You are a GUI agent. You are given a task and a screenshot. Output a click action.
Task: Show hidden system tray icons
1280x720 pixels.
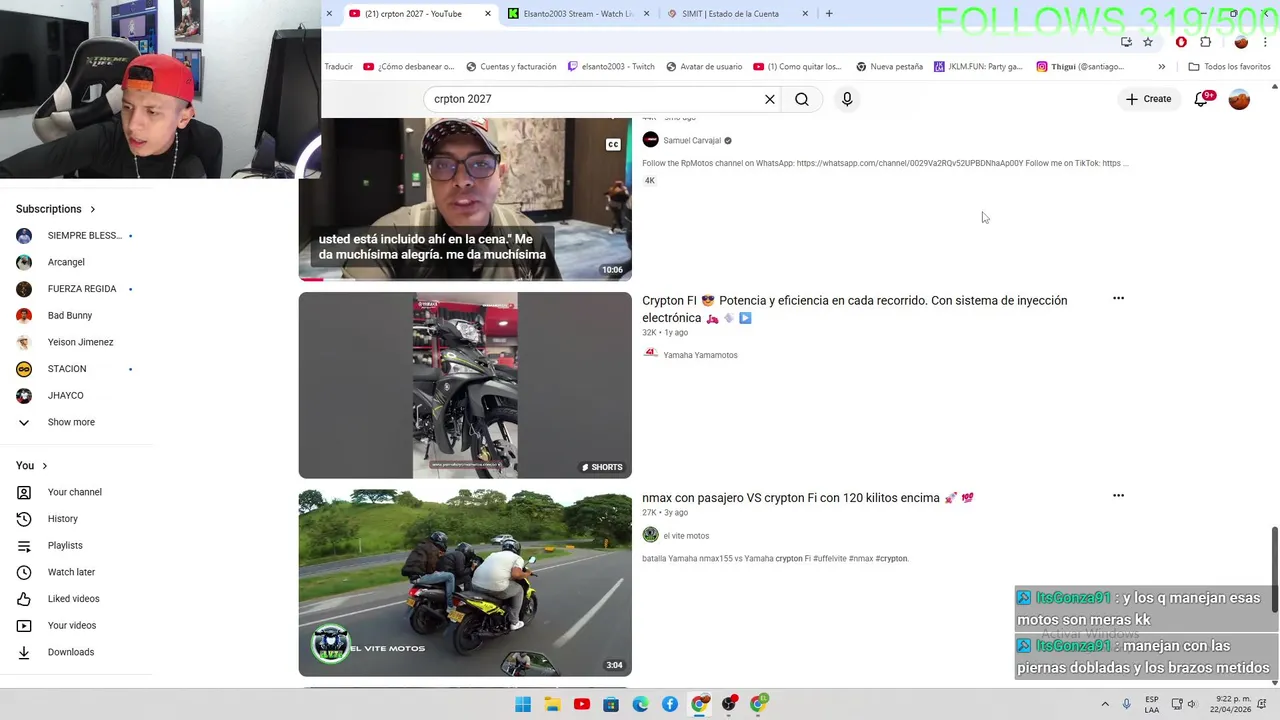click(1105, 704)
